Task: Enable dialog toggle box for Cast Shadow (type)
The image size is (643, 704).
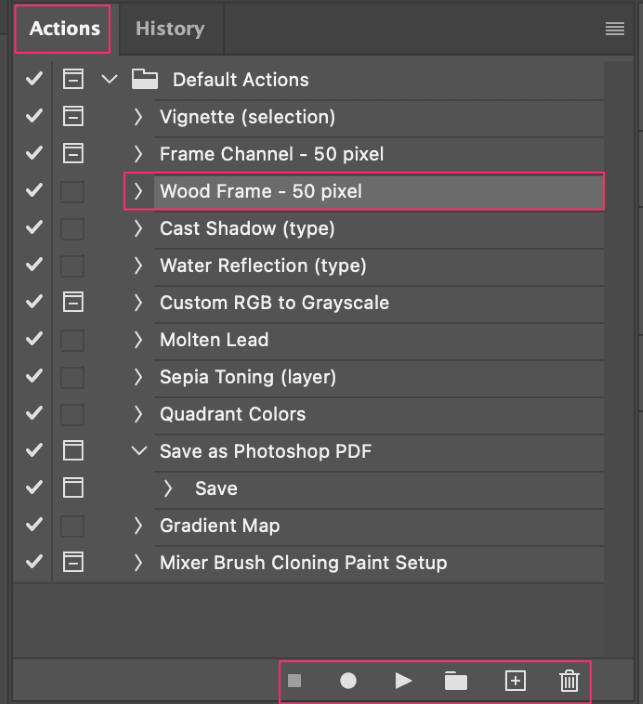Action: click(x=73, y=228)
